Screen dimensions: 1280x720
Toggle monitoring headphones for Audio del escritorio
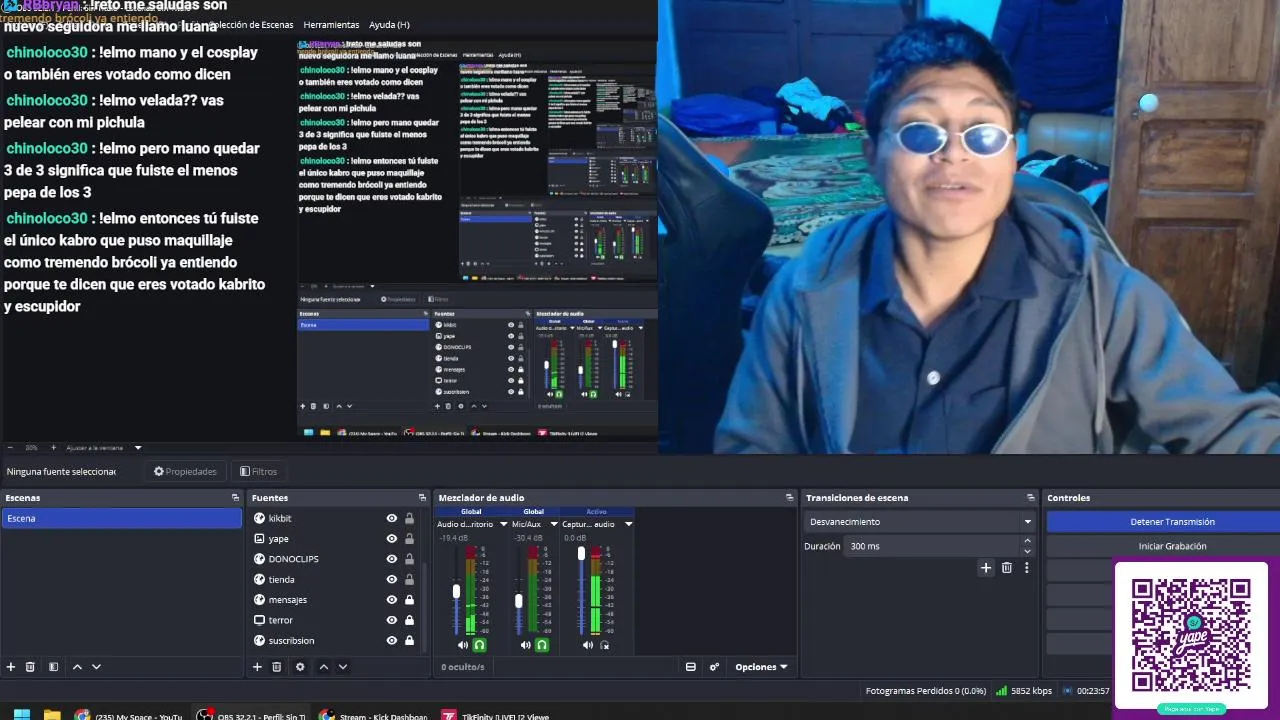(x=479, y=645)
